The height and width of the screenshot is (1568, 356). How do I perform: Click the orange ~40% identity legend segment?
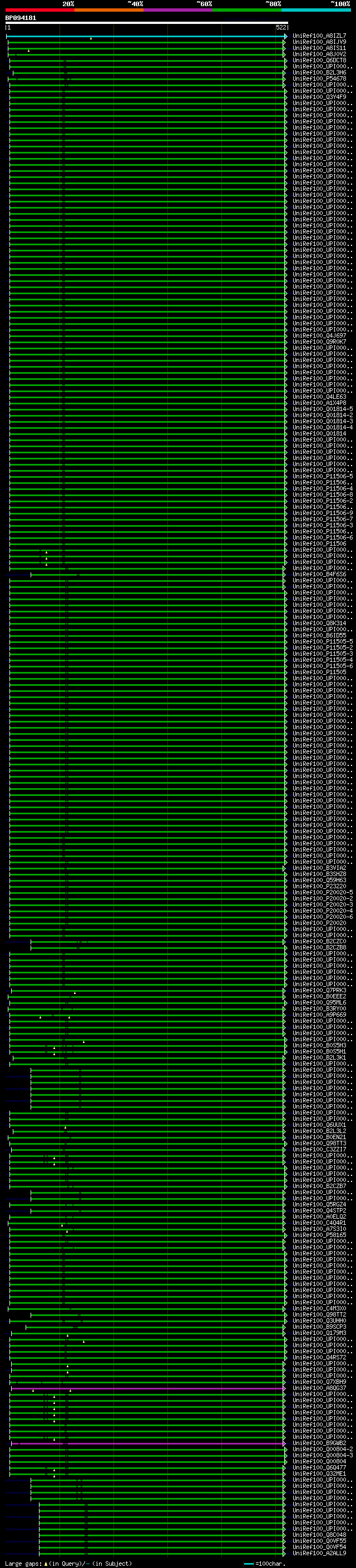tap(109, 10)
